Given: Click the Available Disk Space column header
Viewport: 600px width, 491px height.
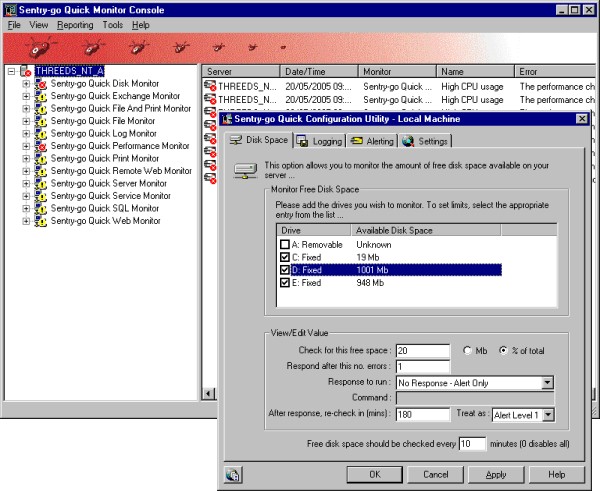Looking at the screenshot, I should click(x=426, y=230).
